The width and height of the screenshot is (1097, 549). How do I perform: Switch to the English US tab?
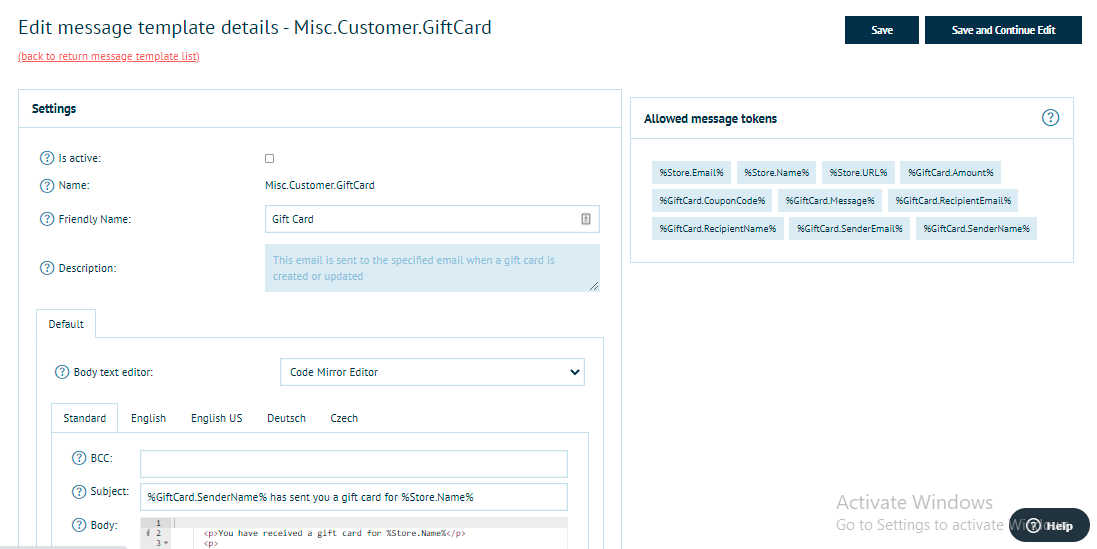(x=216, y=418)
